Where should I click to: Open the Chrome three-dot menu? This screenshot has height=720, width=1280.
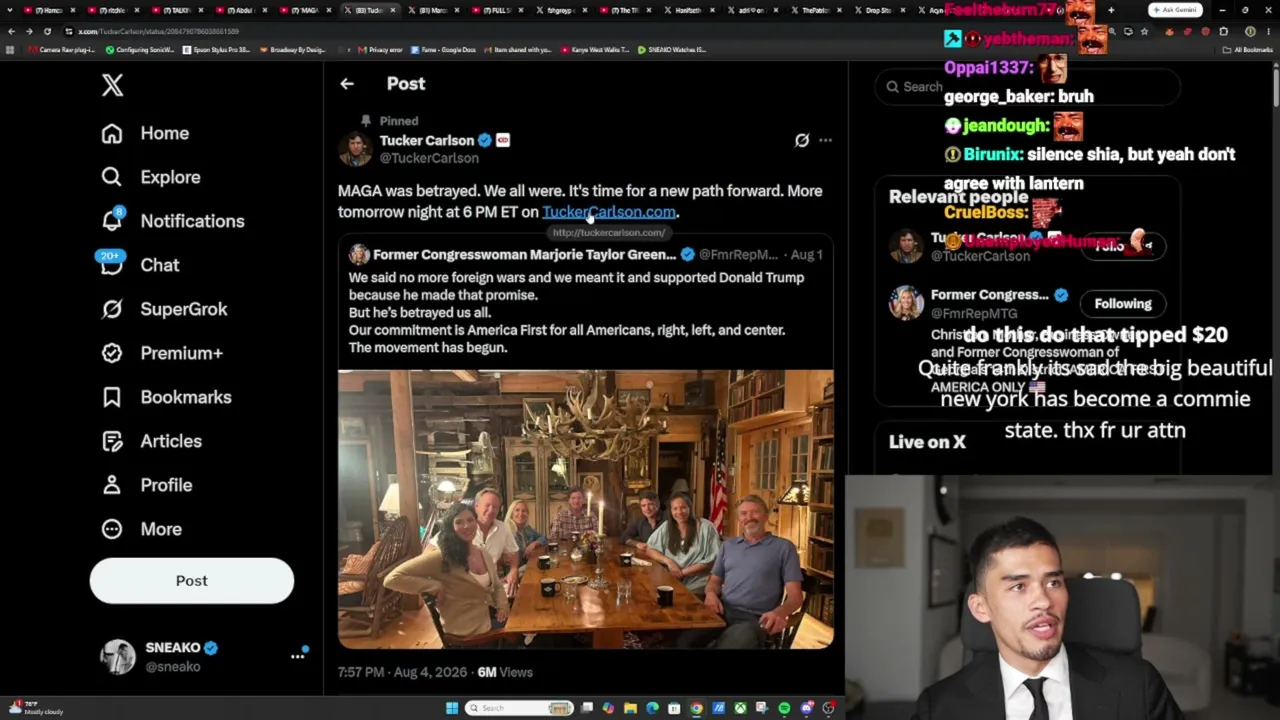coord(1268,32)
